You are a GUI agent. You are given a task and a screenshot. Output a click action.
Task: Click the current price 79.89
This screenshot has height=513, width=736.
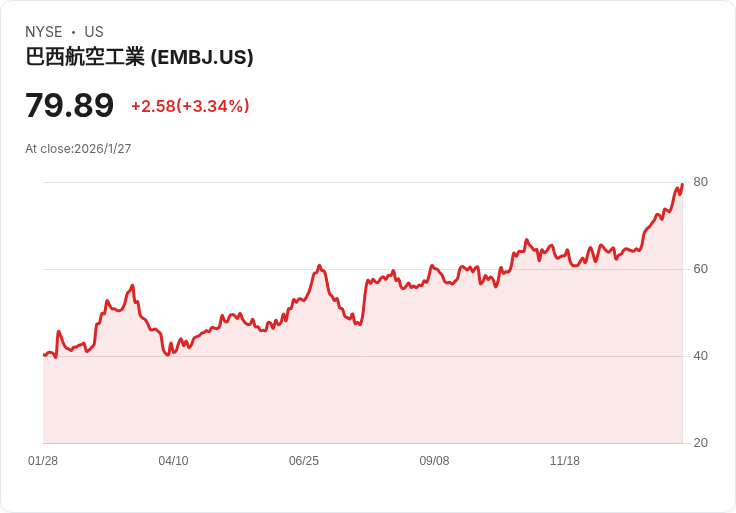69,105
